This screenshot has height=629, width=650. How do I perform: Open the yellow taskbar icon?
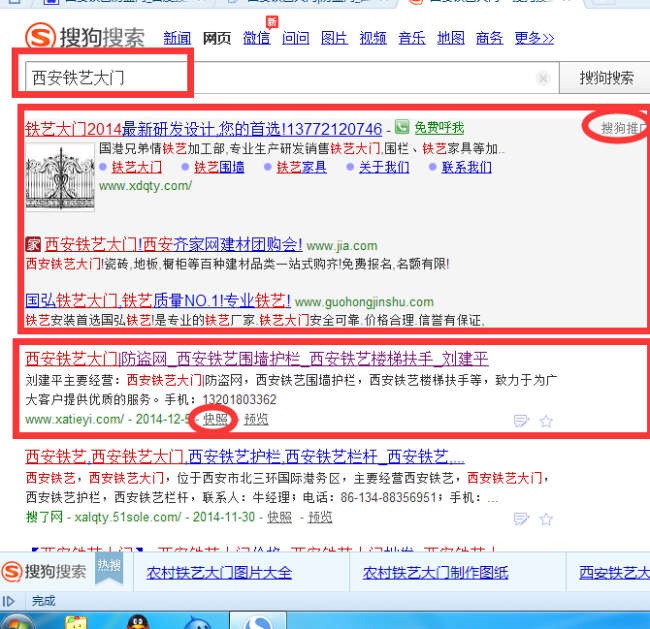click(76, 623)
